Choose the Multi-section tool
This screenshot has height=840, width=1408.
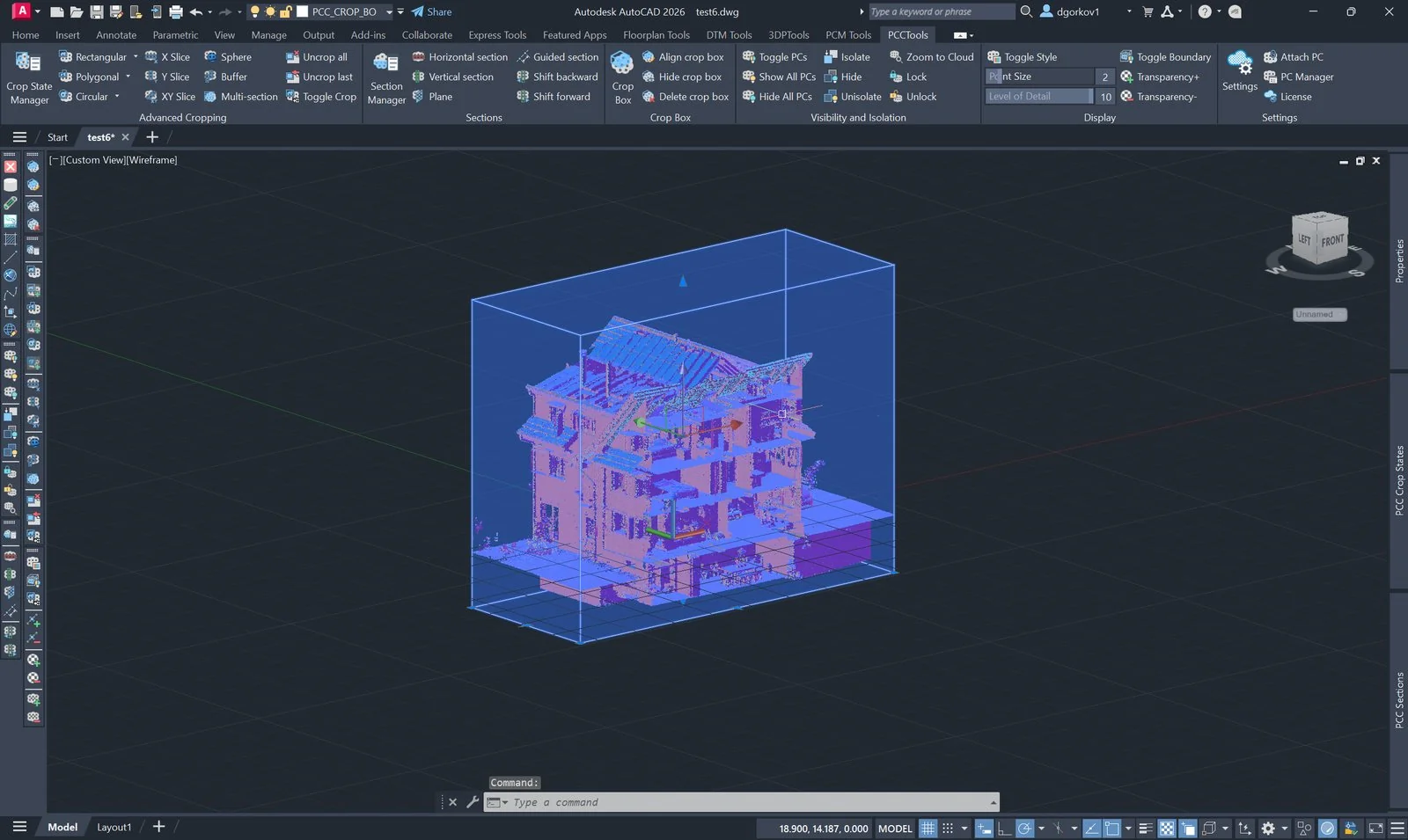(240, 97)
